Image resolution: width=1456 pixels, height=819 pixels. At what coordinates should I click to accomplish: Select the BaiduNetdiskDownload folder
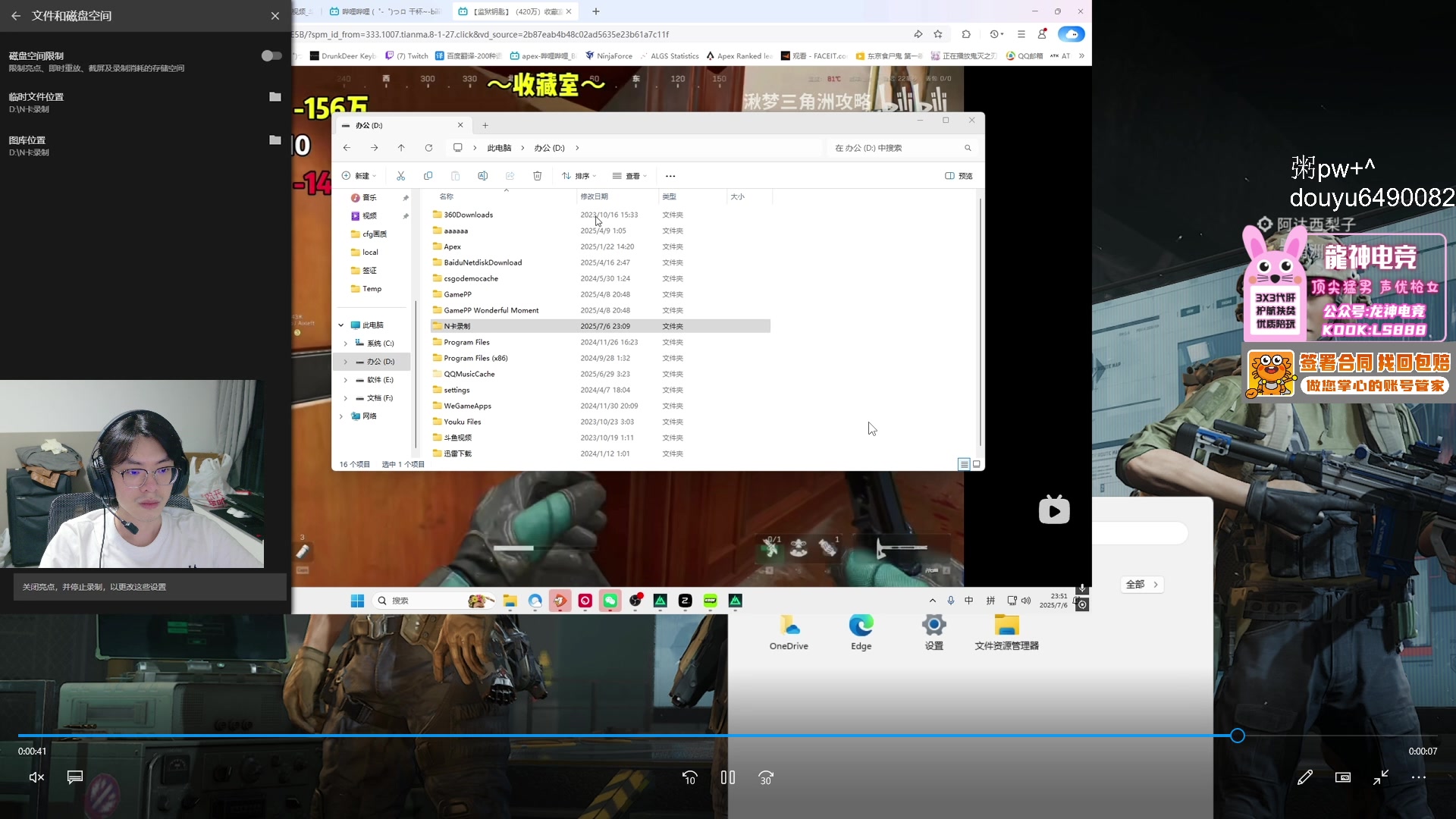pos(482,262)
